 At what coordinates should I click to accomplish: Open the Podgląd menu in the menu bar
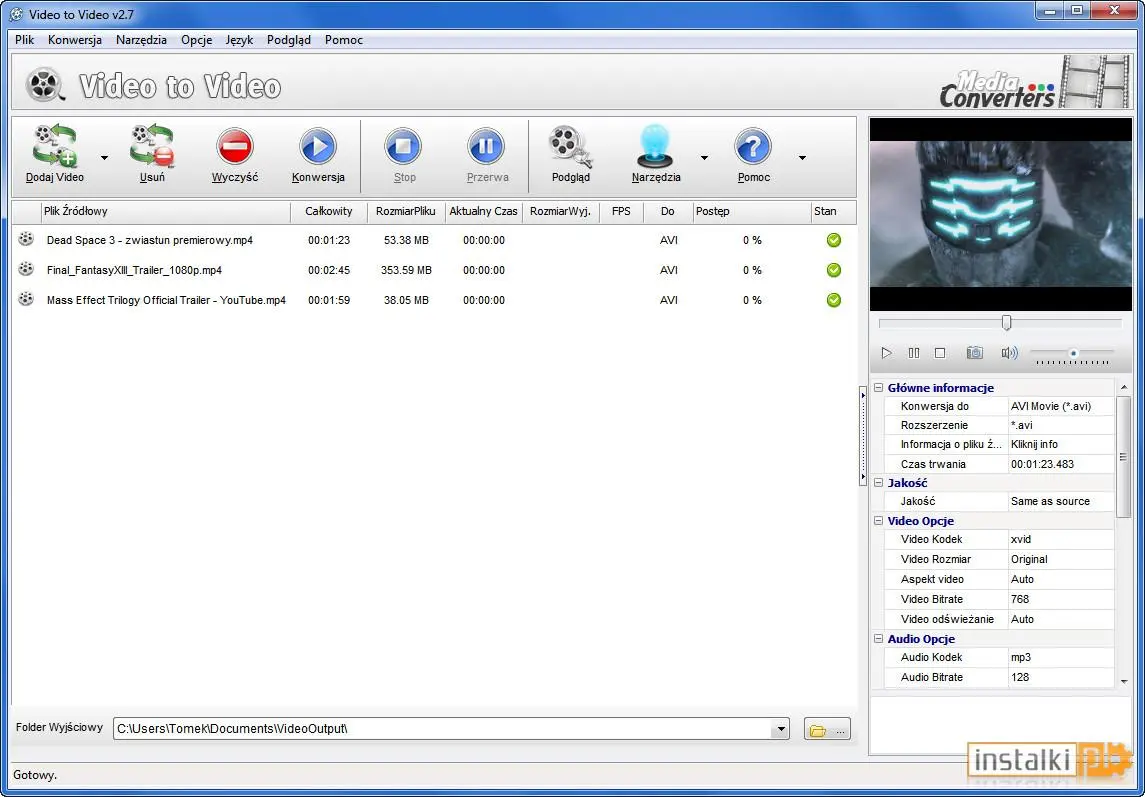288,40
